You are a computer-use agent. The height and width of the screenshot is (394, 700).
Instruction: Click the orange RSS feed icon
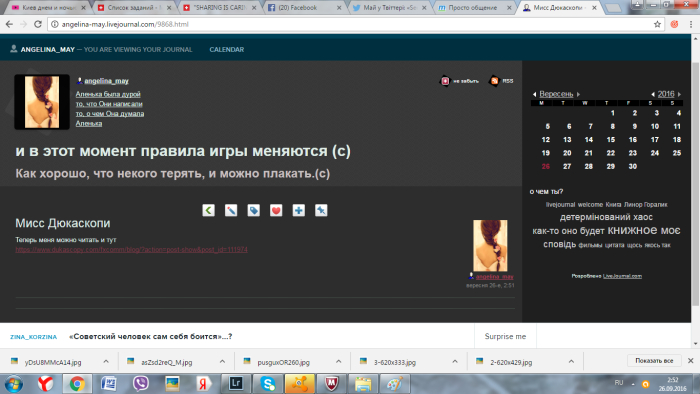click(x=494, y=81)
